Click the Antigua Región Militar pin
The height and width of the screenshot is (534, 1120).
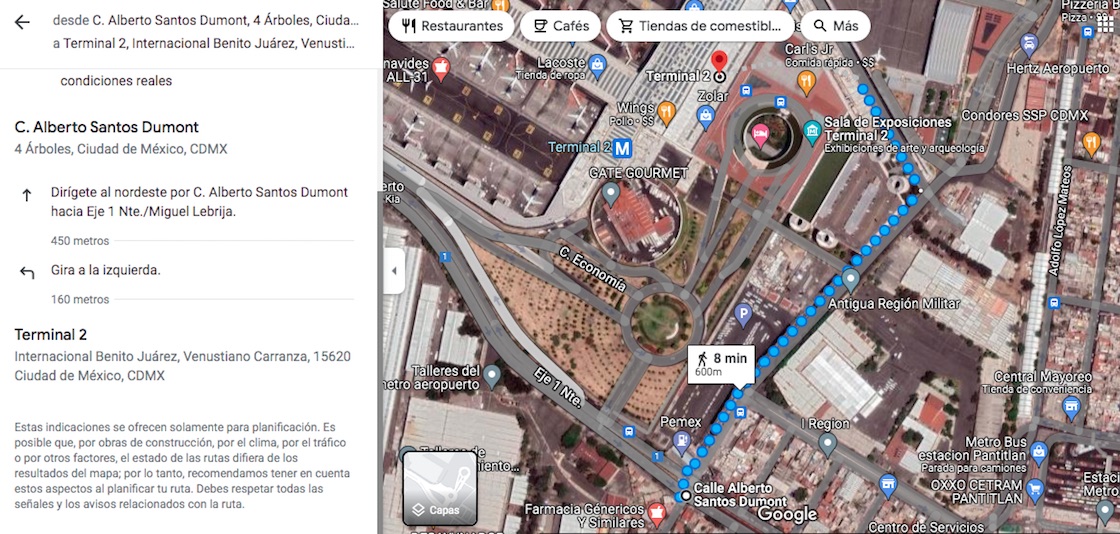[850, 279]
